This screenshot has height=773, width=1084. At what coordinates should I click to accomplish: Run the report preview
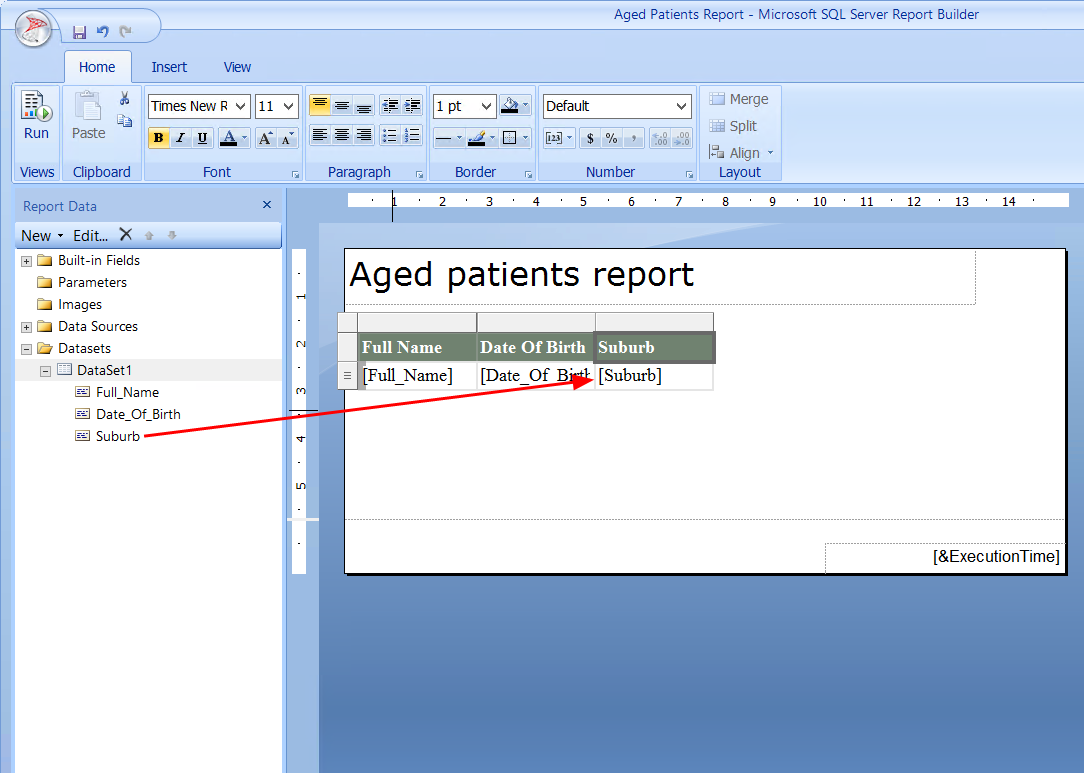click(36, 115)
